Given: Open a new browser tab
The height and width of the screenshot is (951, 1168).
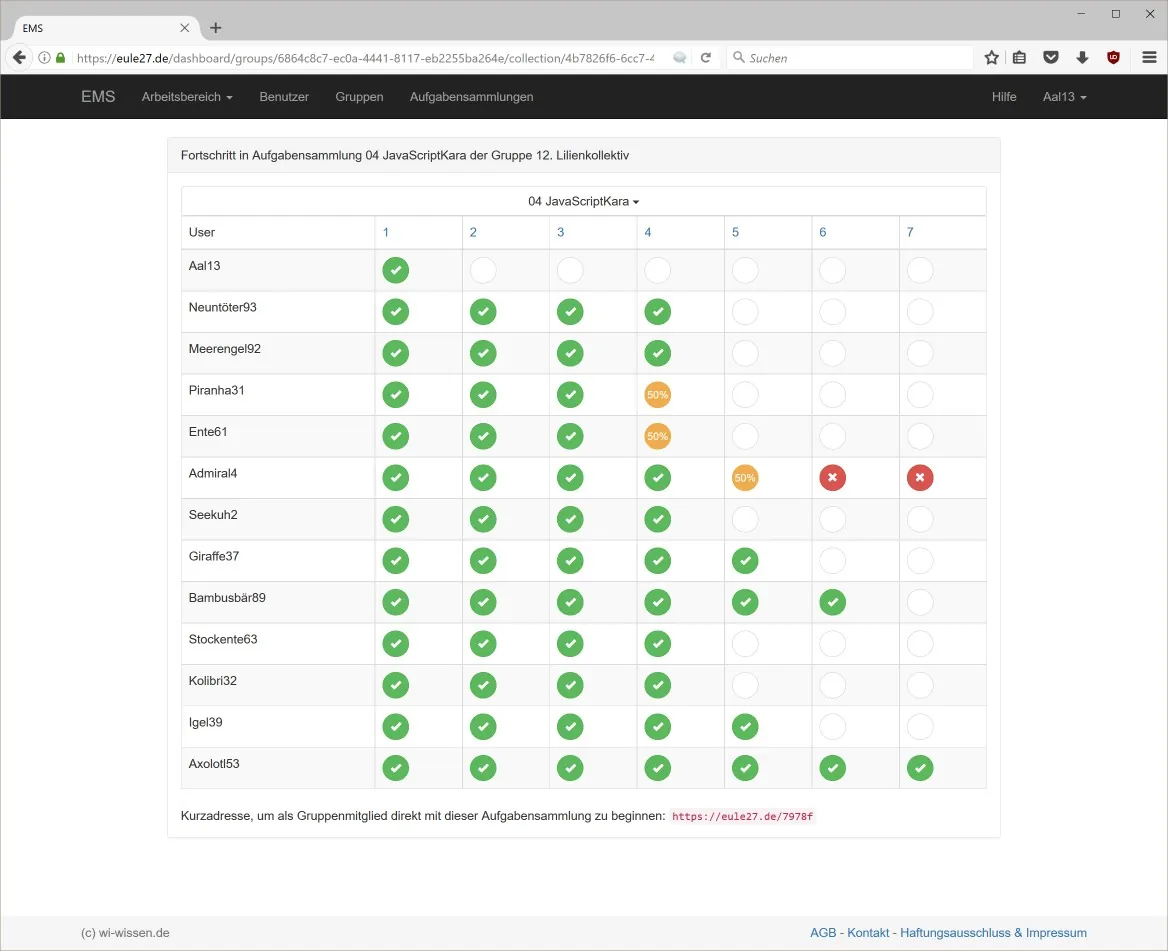Looking at the screenshot, I should (215, 28).
